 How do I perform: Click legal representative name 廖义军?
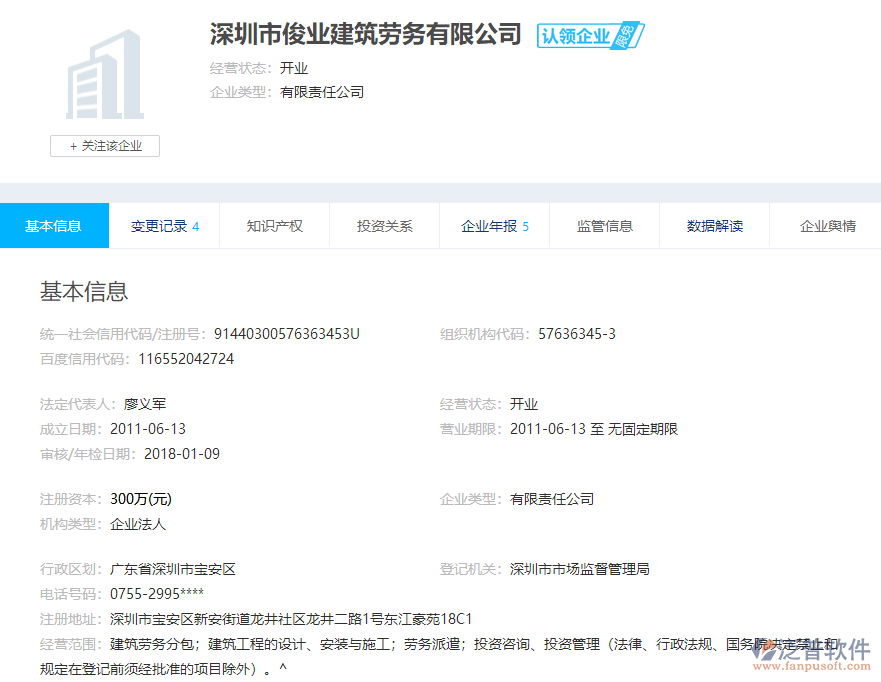145,404
